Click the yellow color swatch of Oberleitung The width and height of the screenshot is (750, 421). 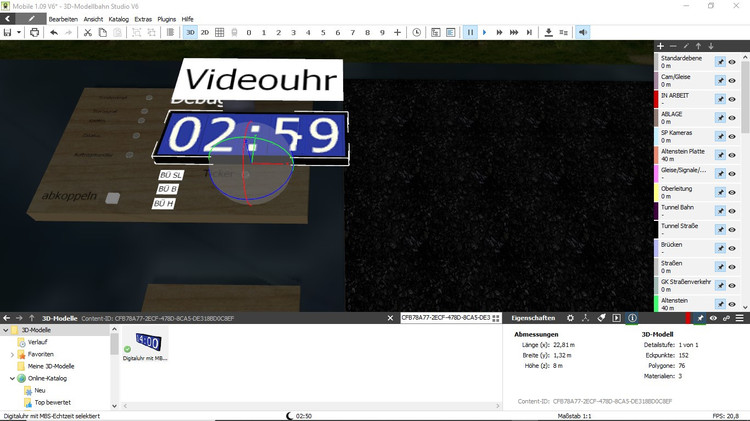[656, 192]
